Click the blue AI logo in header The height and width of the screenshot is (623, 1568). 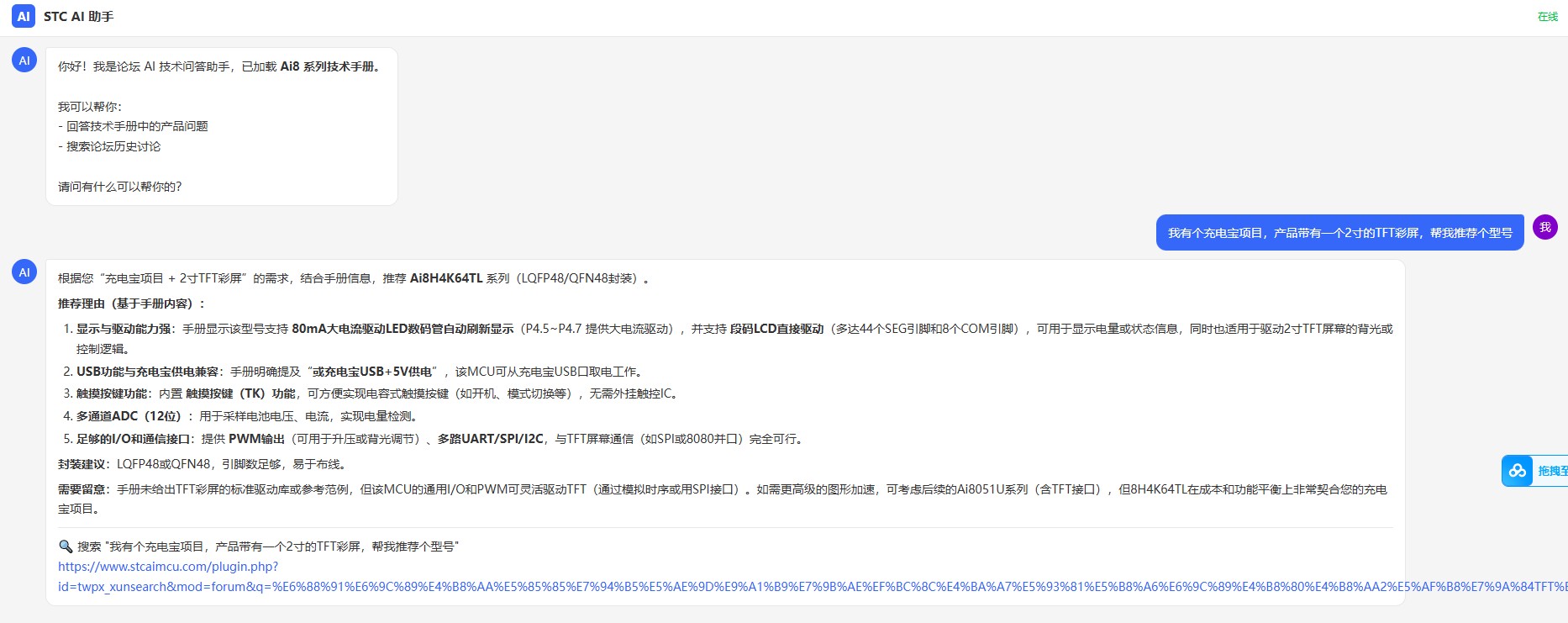pyautogui.click(x=24, y=16)
